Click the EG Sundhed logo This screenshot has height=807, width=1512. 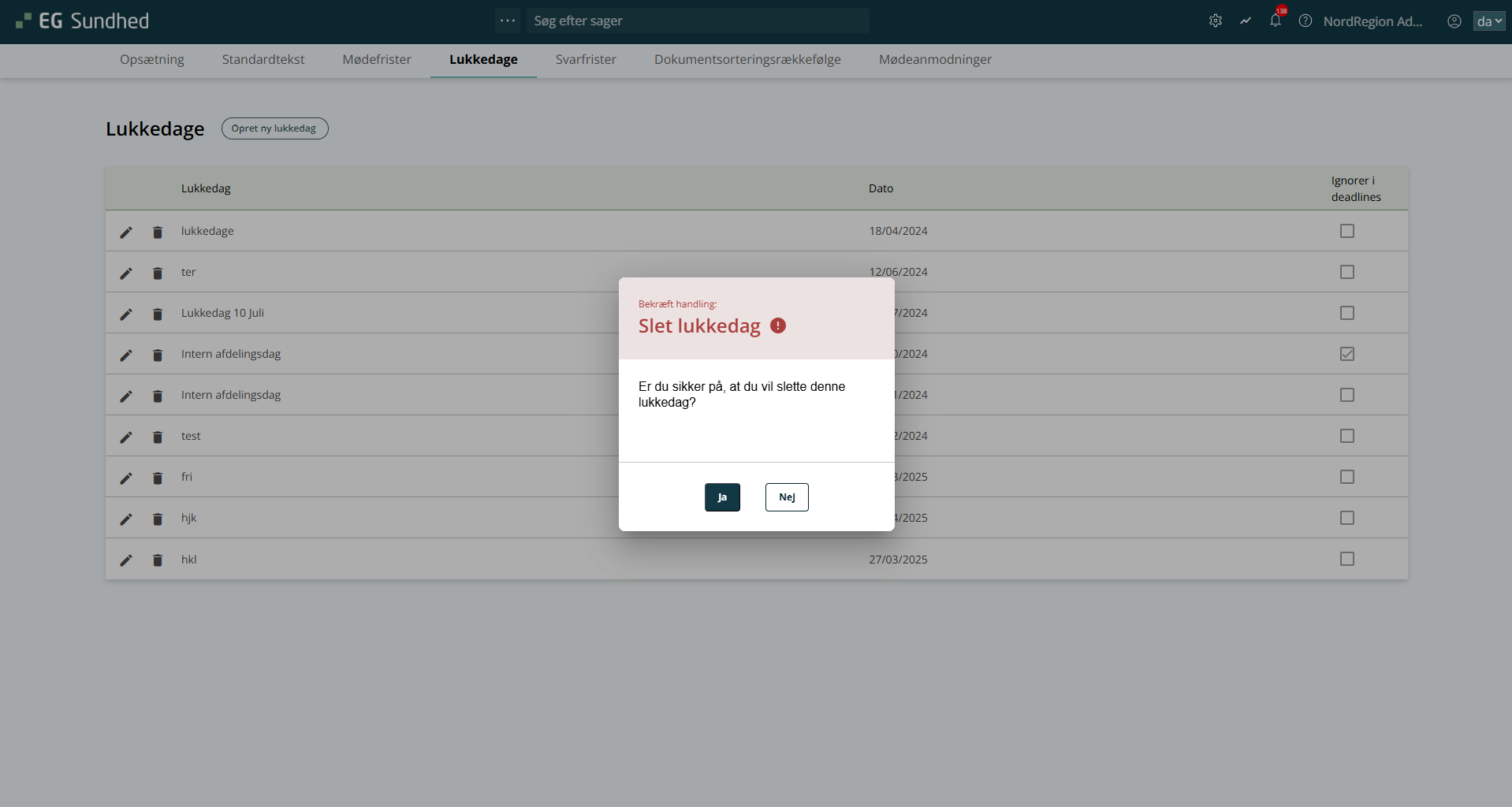83,21
